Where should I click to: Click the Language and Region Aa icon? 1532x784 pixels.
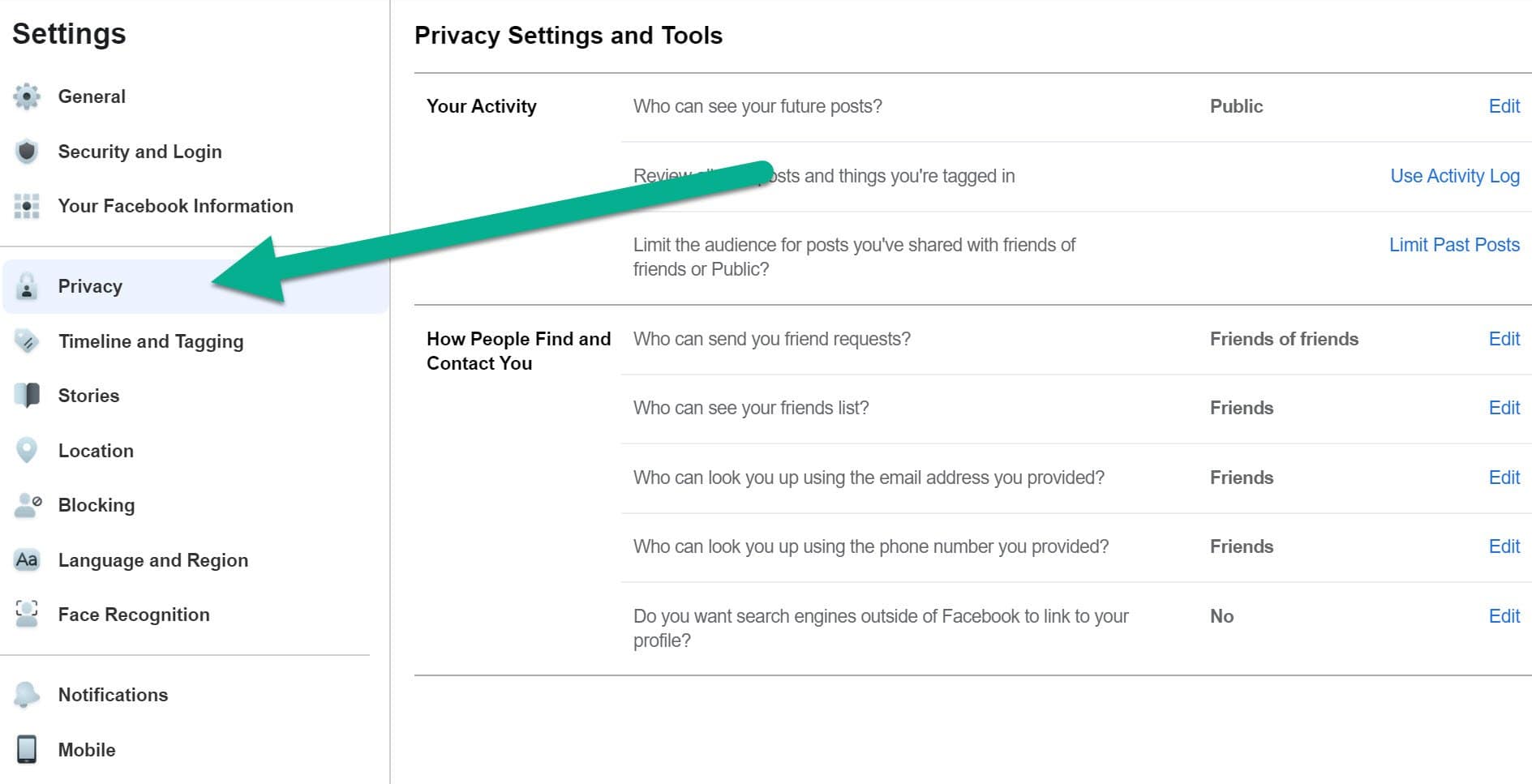point(27,559)
